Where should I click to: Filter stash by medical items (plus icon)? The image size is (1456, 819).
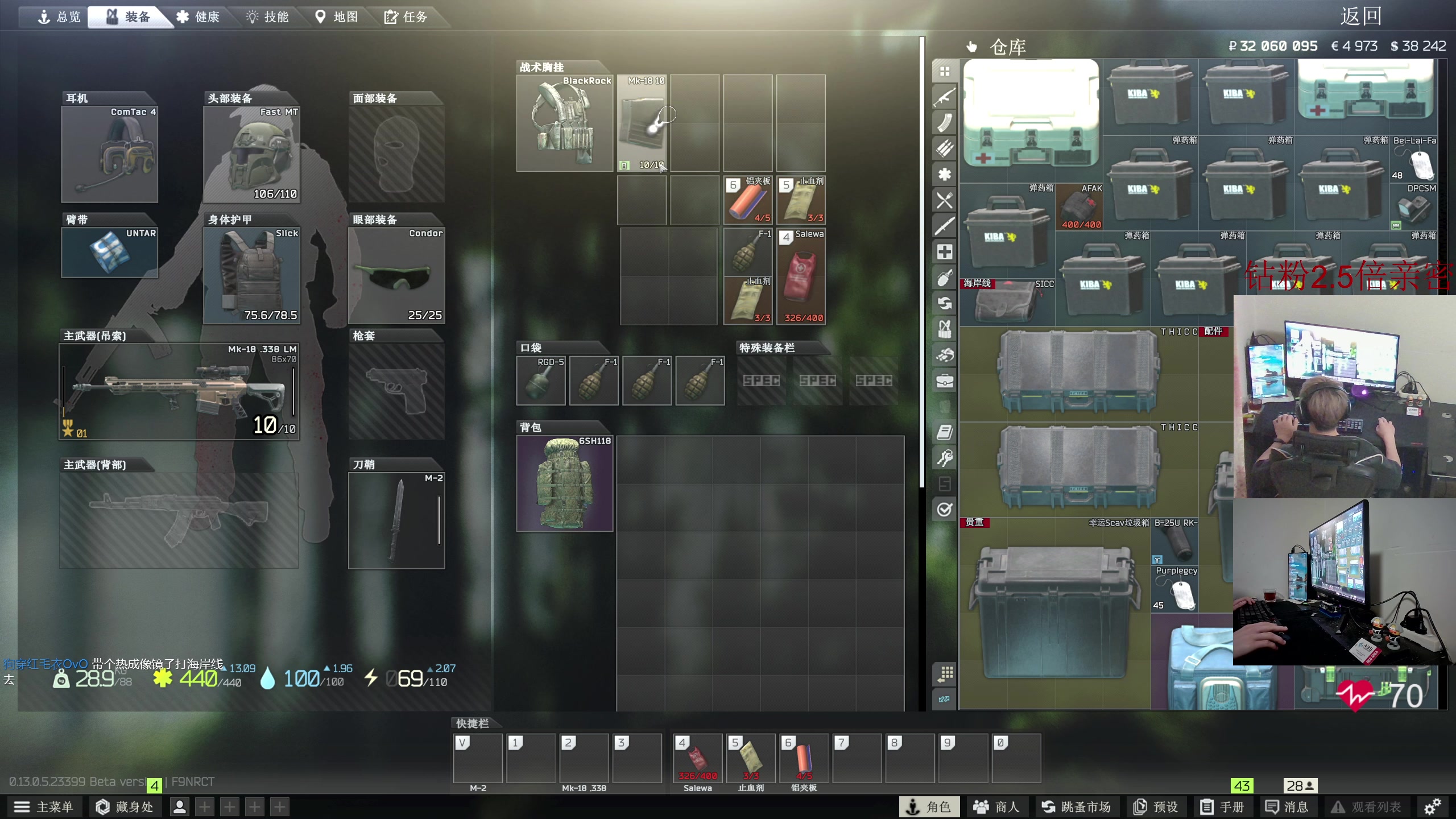945,252
